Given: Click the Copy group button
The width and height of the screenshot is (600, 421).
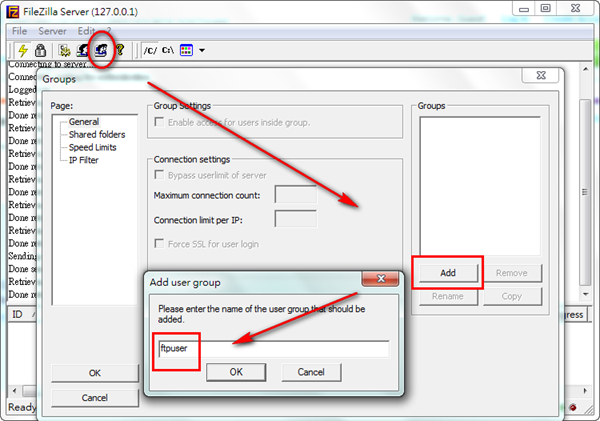Looking at the screenshot, I should pyautogui.click(x=512, y=296).
